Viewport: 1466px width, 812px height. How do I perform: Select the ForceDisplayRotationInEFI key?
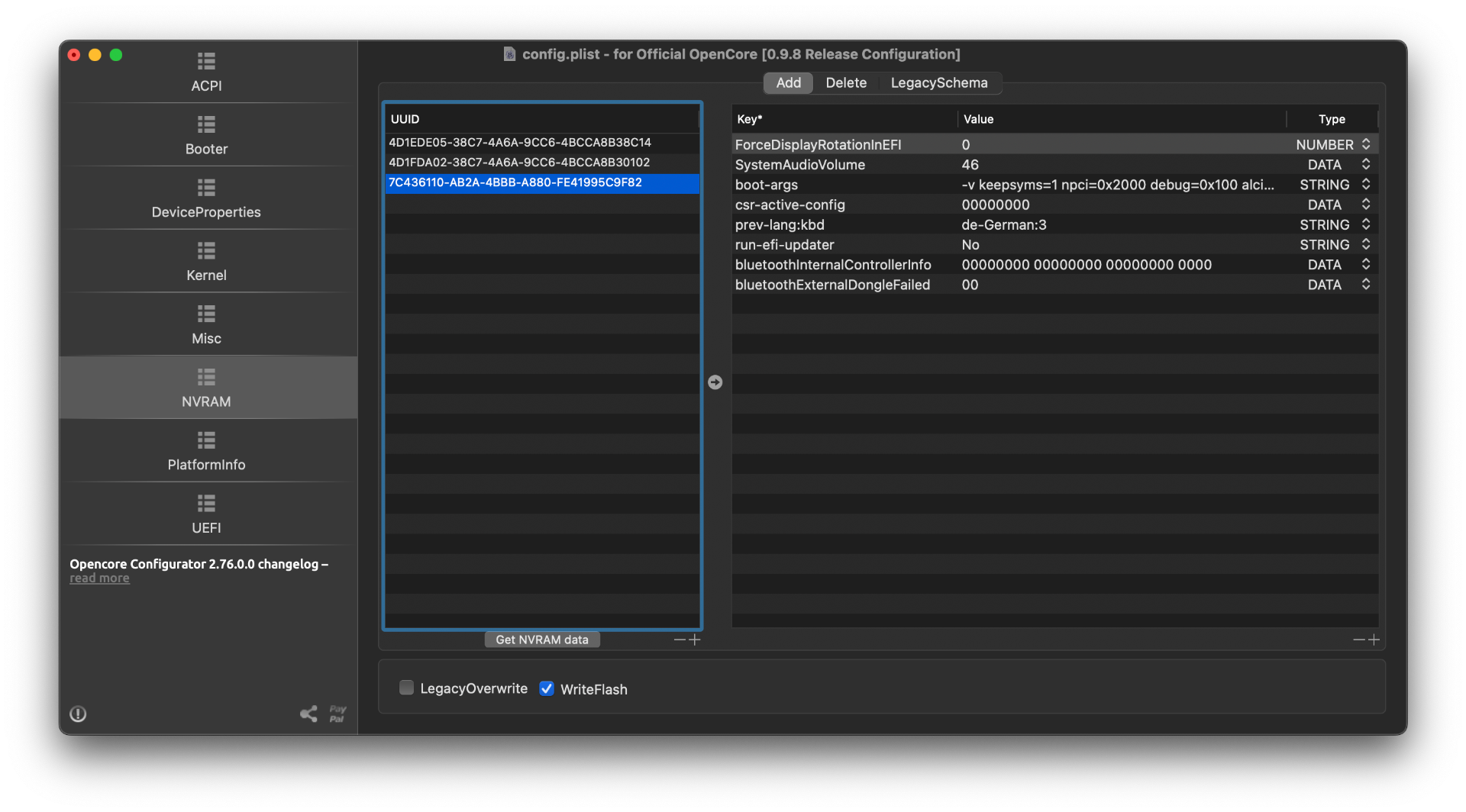click(x=818, y=144)
